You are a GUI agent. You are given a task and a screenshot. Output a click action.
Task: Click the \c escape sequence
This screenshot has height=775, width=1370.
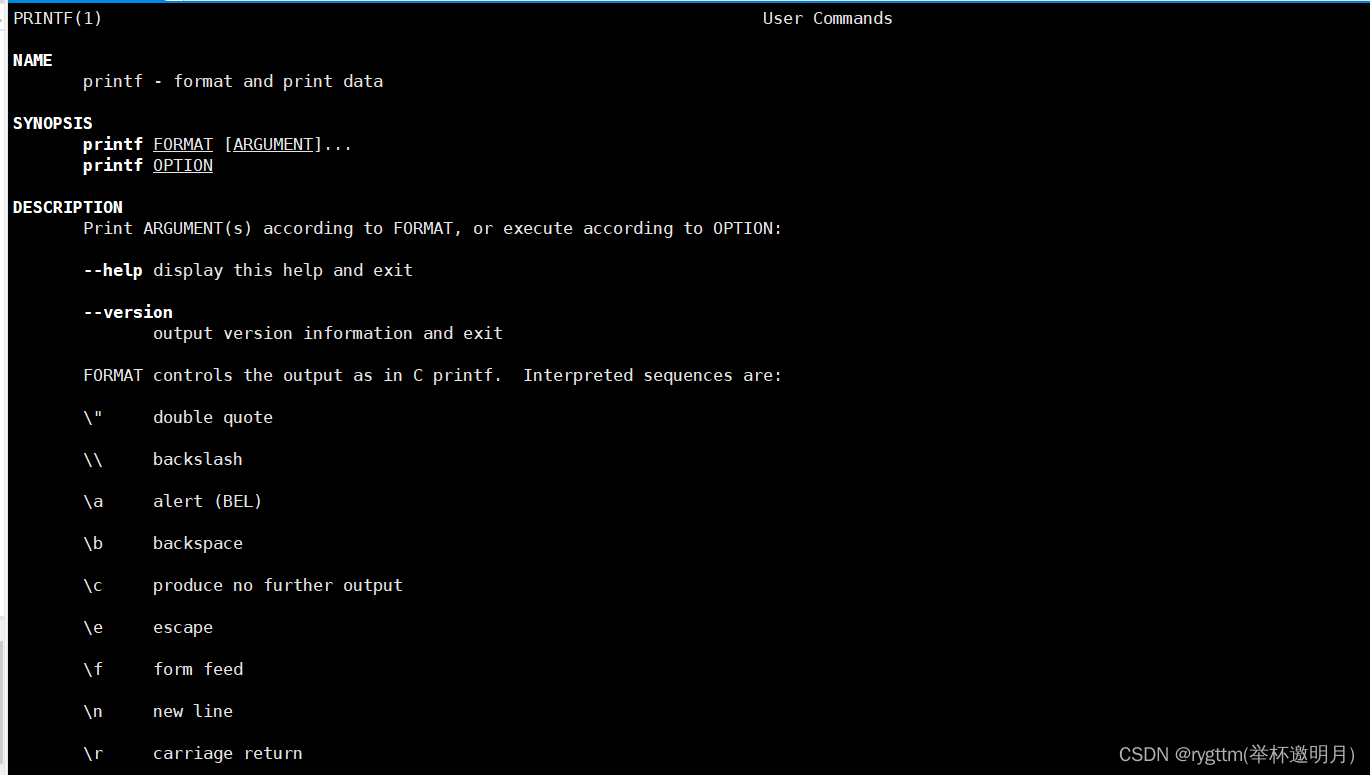(93, 585)
